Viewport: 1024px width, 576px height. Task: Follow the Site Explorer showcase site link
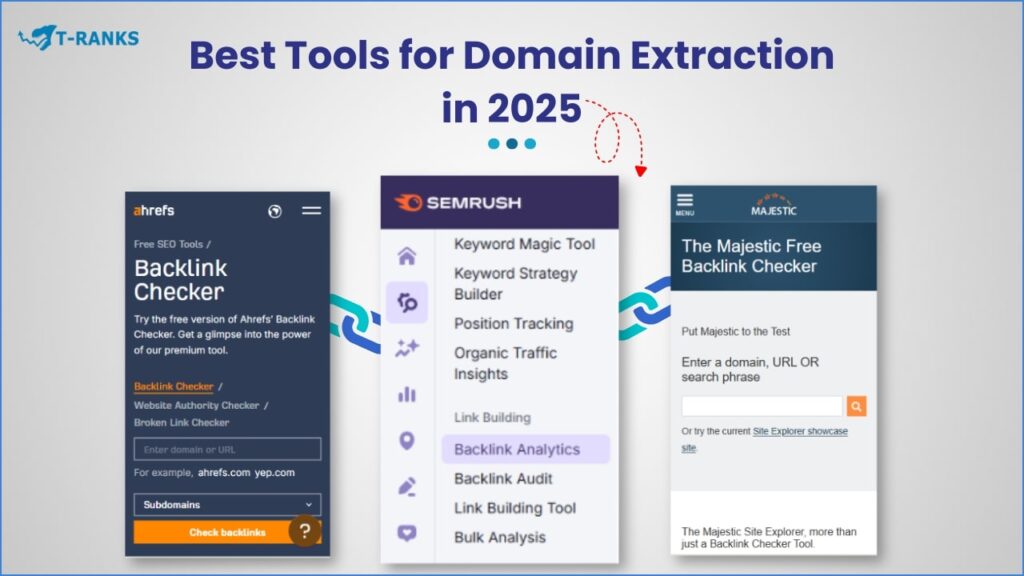[799, 431]
